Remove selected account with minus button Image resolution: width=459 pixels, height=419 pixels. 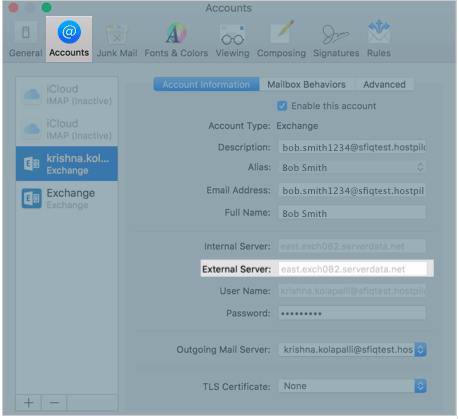click(x=54, y=403)
